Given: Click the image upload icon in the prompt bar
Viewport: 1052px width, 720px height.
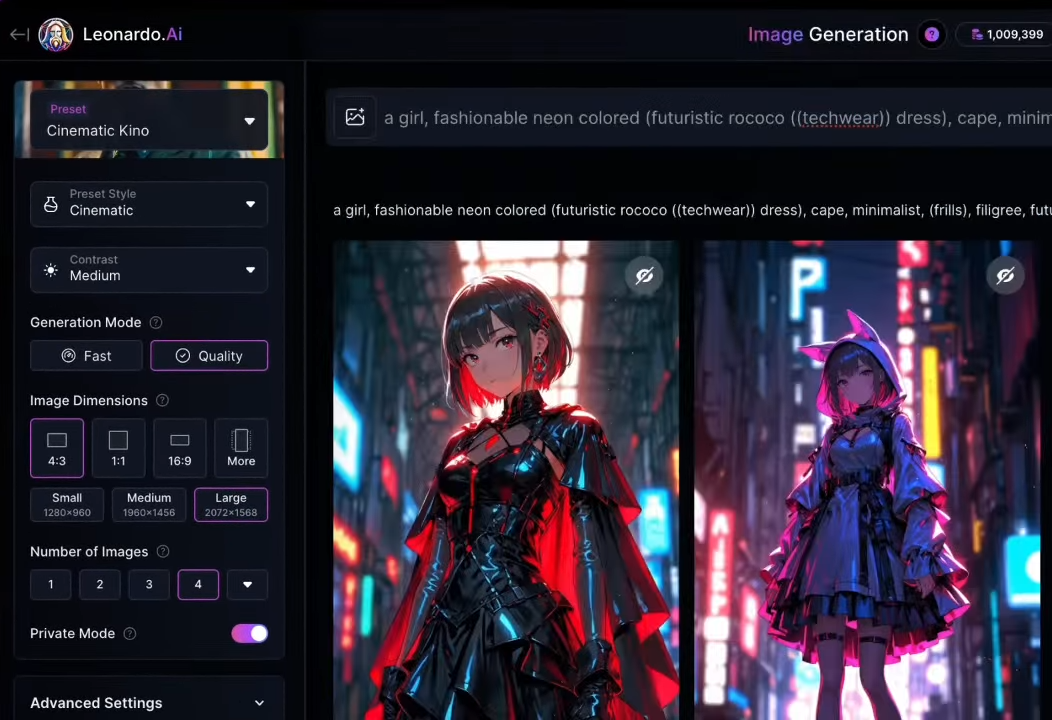Looking at the screenshot, I should click(355, 117).
